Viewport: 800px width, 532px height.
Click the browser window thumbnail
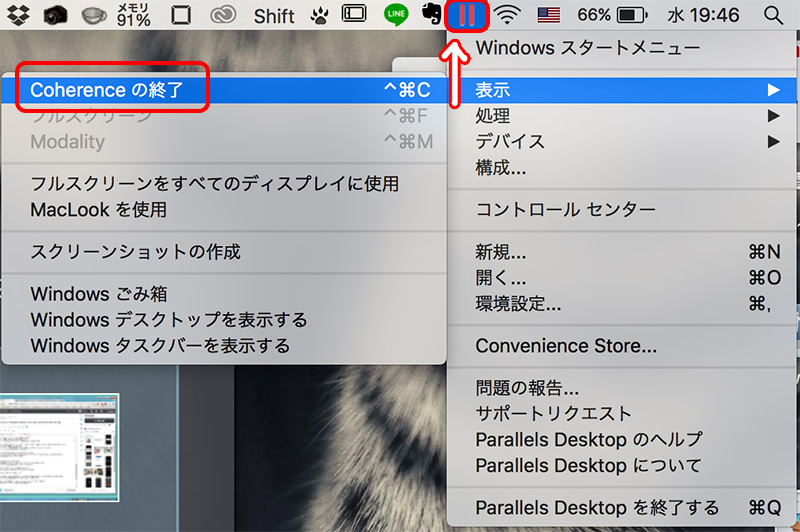coord(59,447)
